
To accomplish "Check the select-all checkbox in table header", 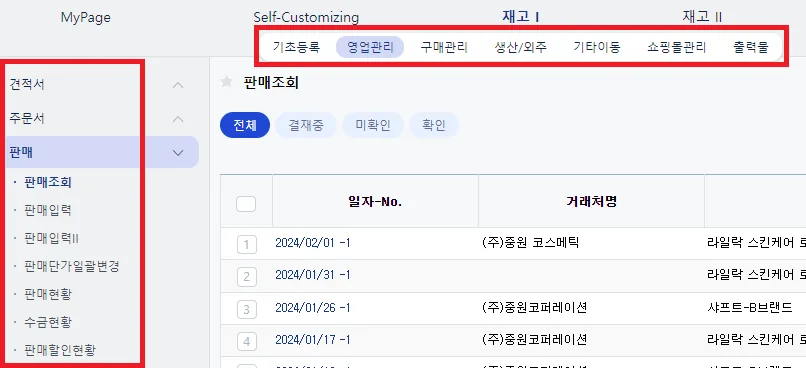I will click(x=246, y=204).
